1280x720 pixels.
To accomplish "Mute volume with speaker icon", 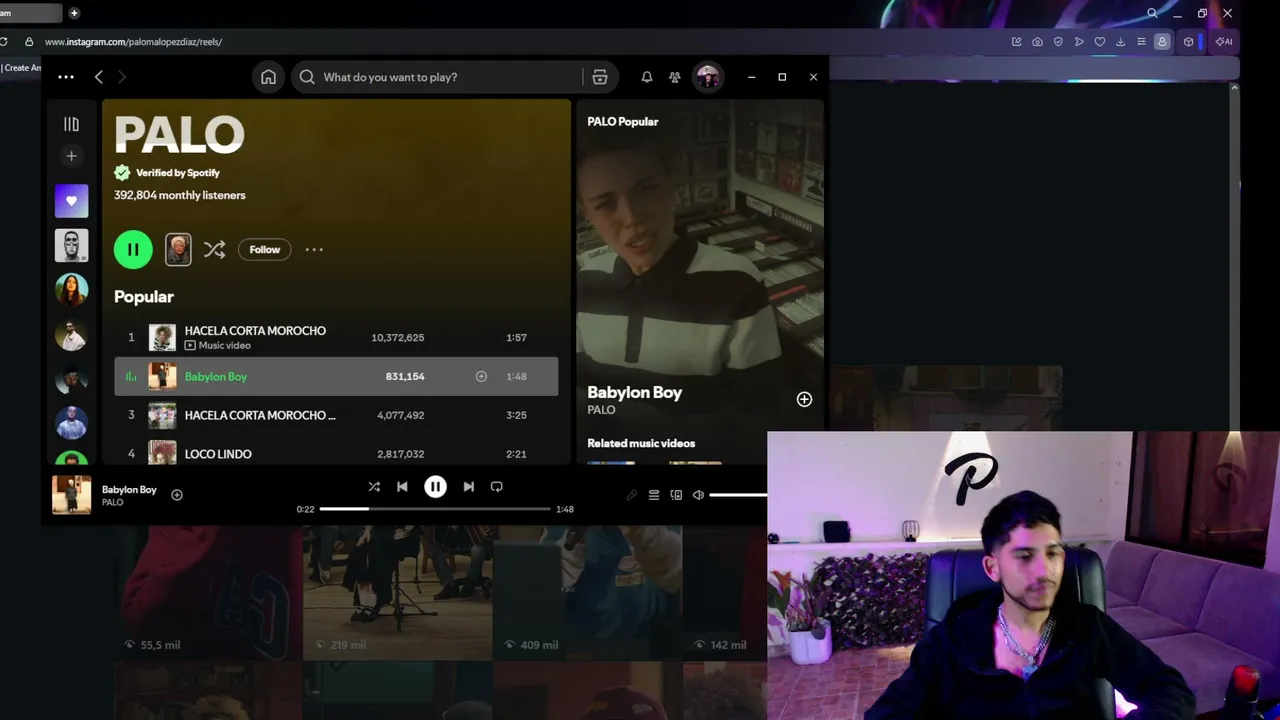I will (x=698, y=495).
